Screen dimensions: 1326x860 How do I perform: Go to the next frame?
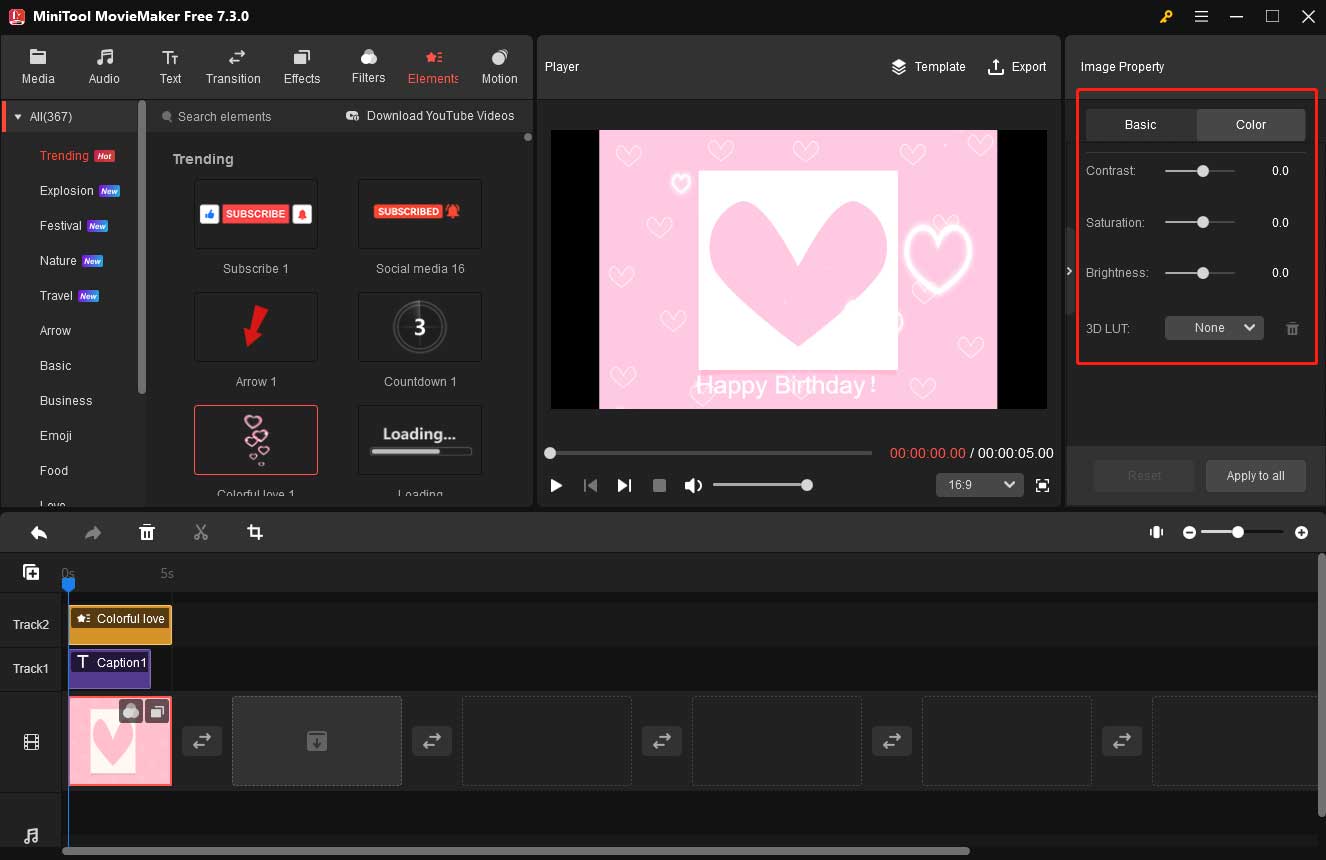[x=624, y=485]
